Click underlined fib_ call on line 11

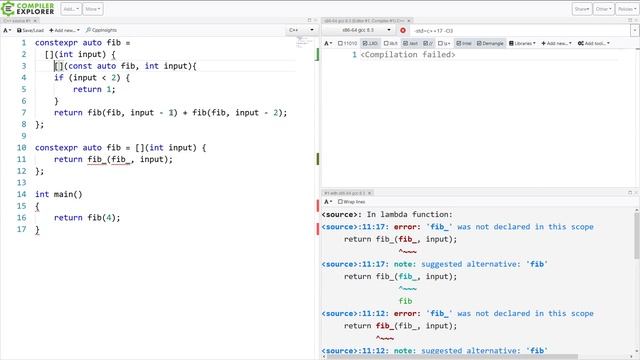click(97, 160)
